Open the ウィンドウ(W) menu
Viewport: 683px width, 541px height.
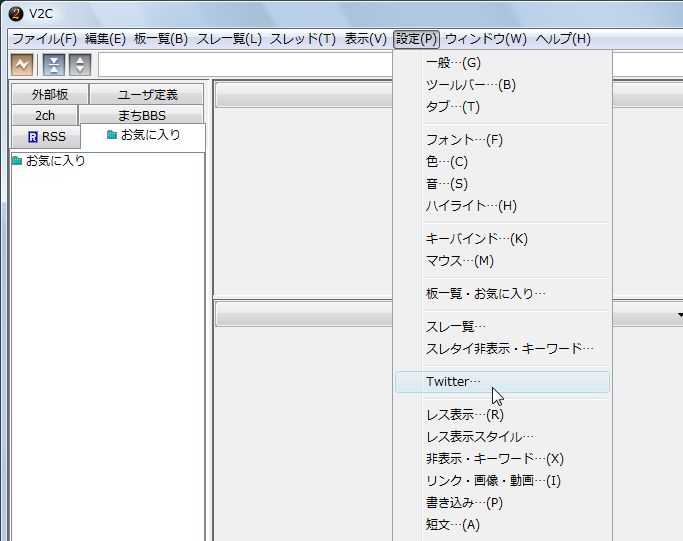pos(486,39)
